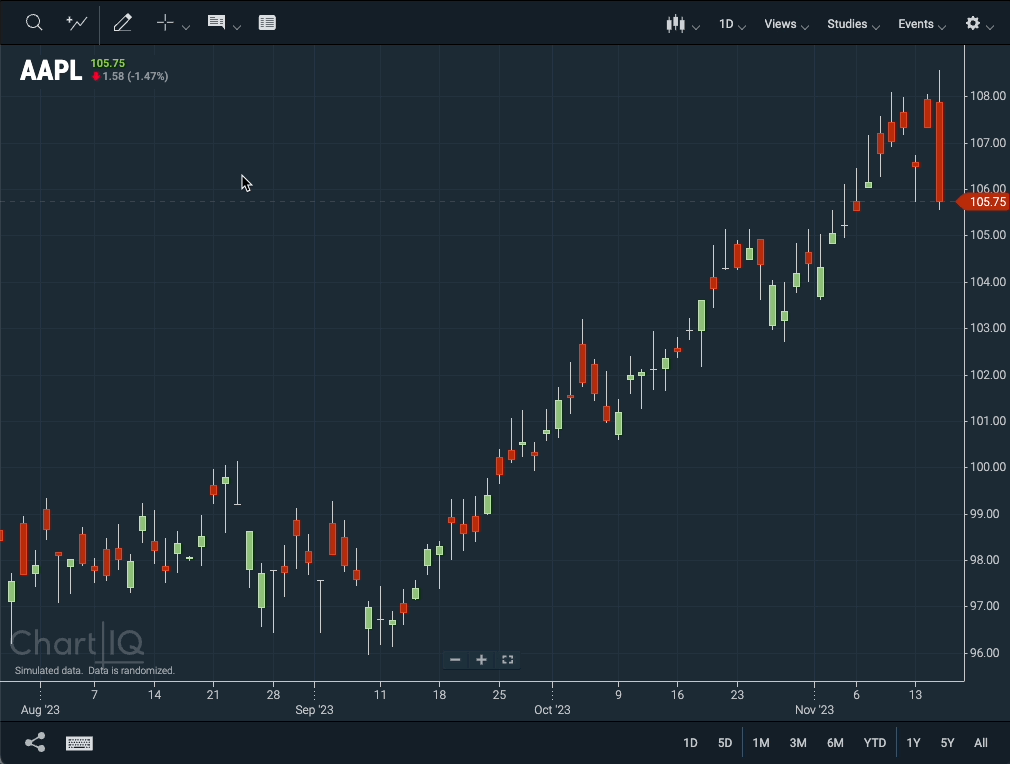1010x764 pixels.
Task: Open the Views menu
Action: 786,24
